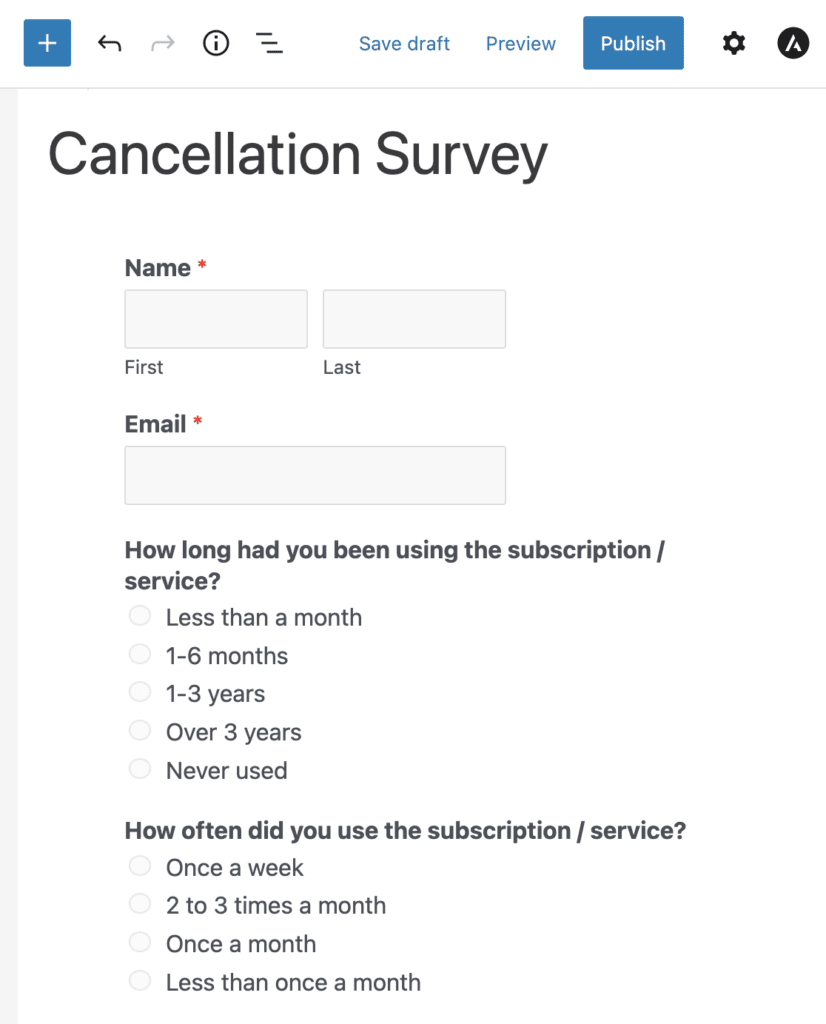Screen dimensions: 826x1024
Task: Open the editor Settings gear icon
Action: (x=733, y=43)
